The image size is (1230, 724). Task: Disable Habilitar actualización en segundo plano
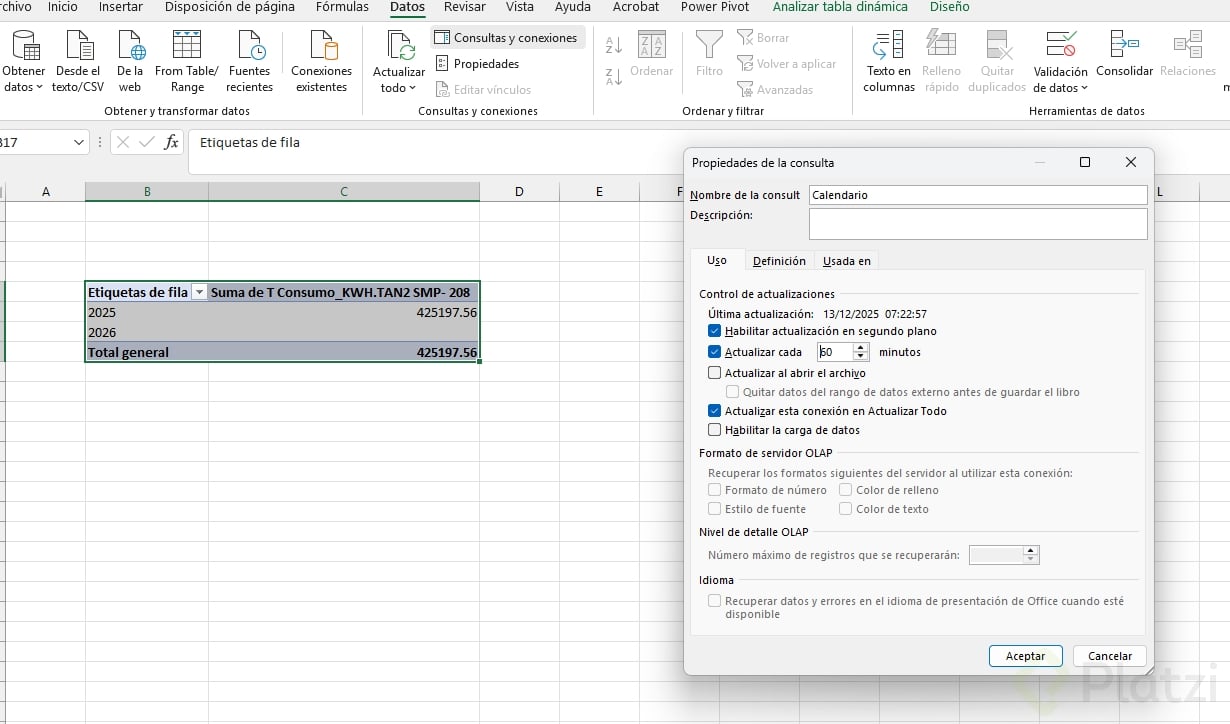pos(714,331)
